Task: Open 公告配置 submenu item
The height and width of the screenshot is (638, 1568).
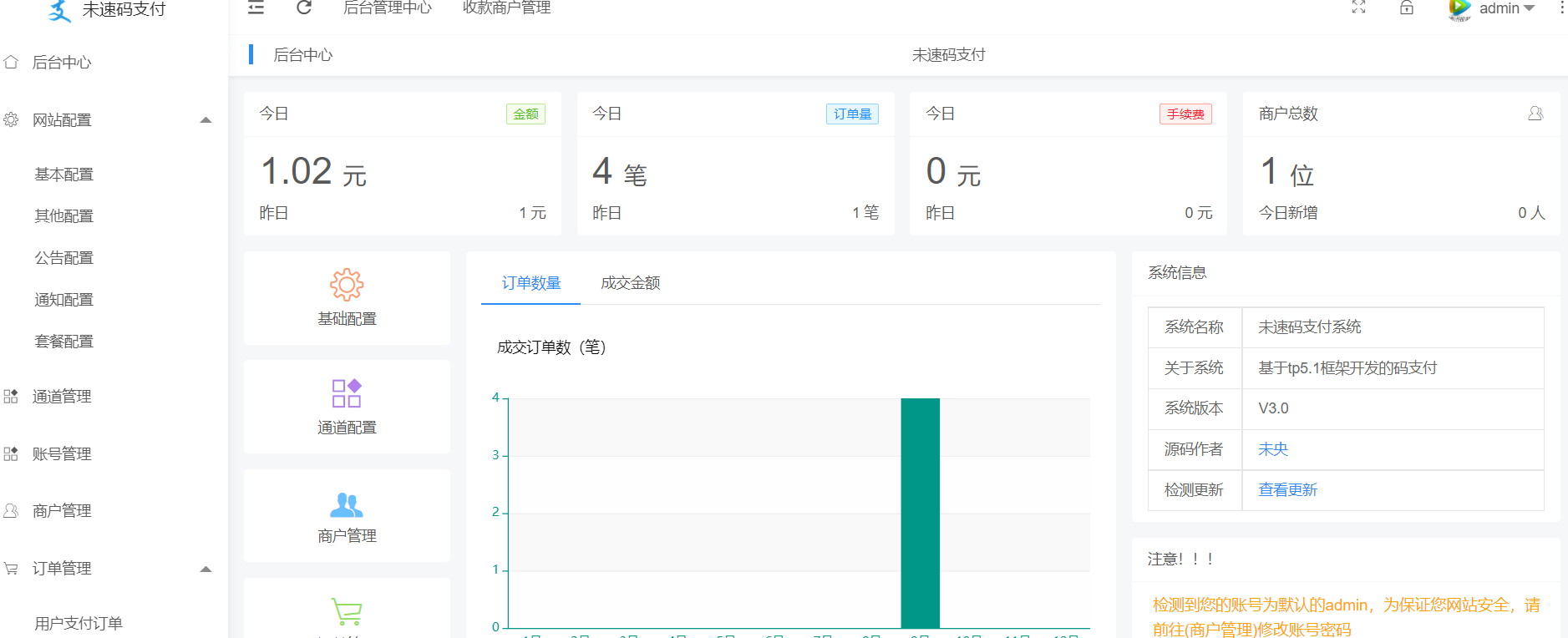Action: (x=63, y=257)
